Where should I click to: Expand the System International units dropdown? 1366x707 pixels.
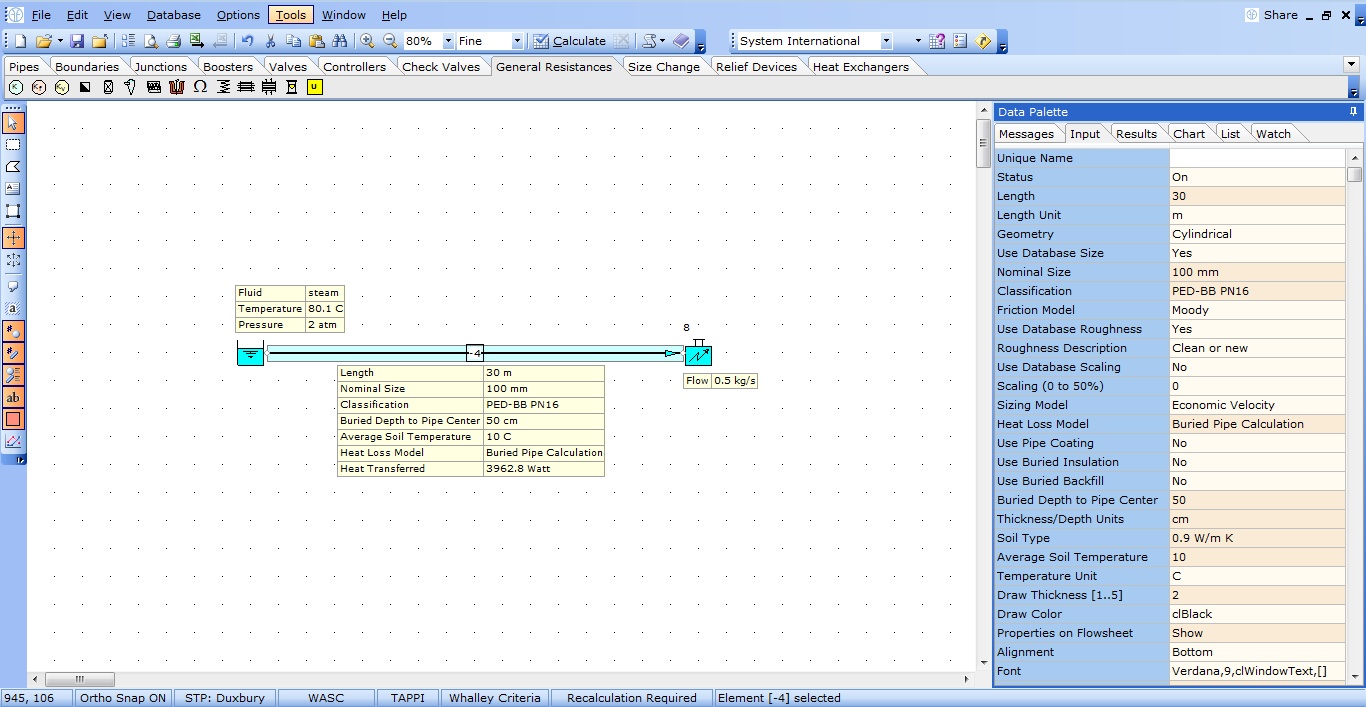pos(886,41)
